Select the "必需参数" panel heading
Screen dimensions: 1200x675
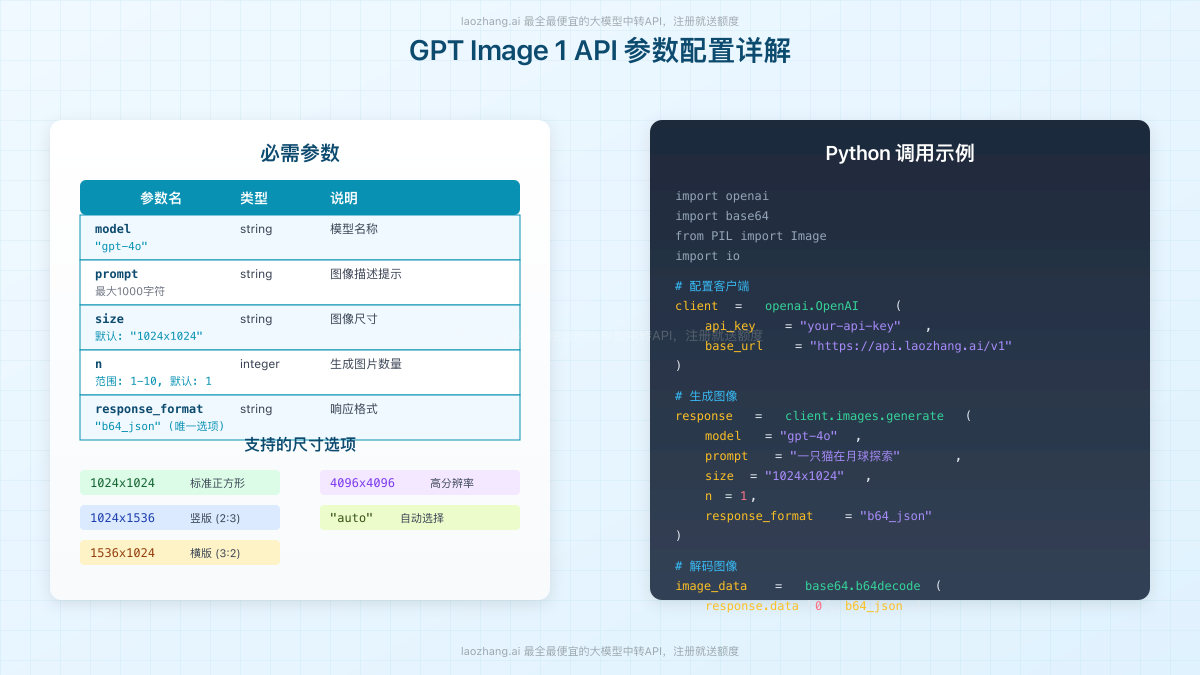(300, 153)
